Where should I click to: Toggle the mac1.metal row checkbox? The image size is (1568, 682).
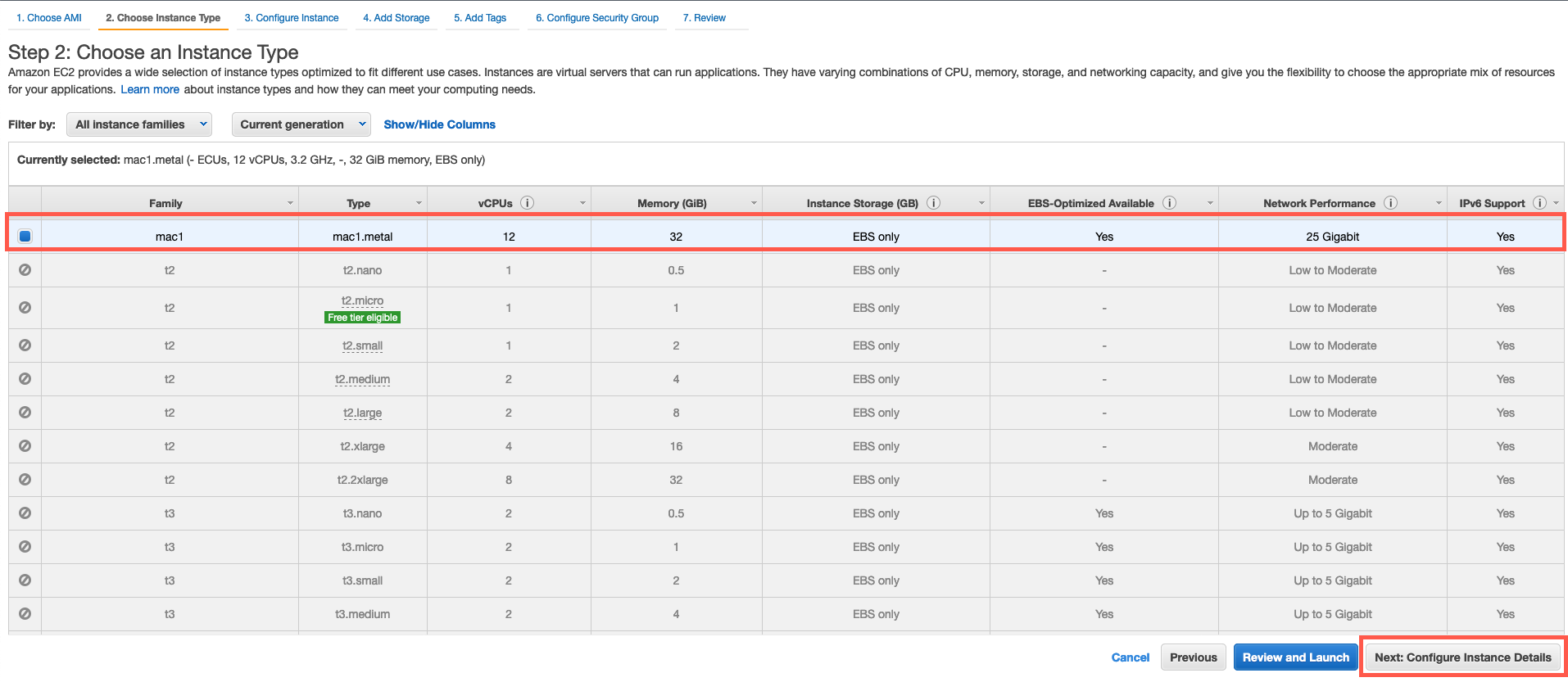coord(25,237)
